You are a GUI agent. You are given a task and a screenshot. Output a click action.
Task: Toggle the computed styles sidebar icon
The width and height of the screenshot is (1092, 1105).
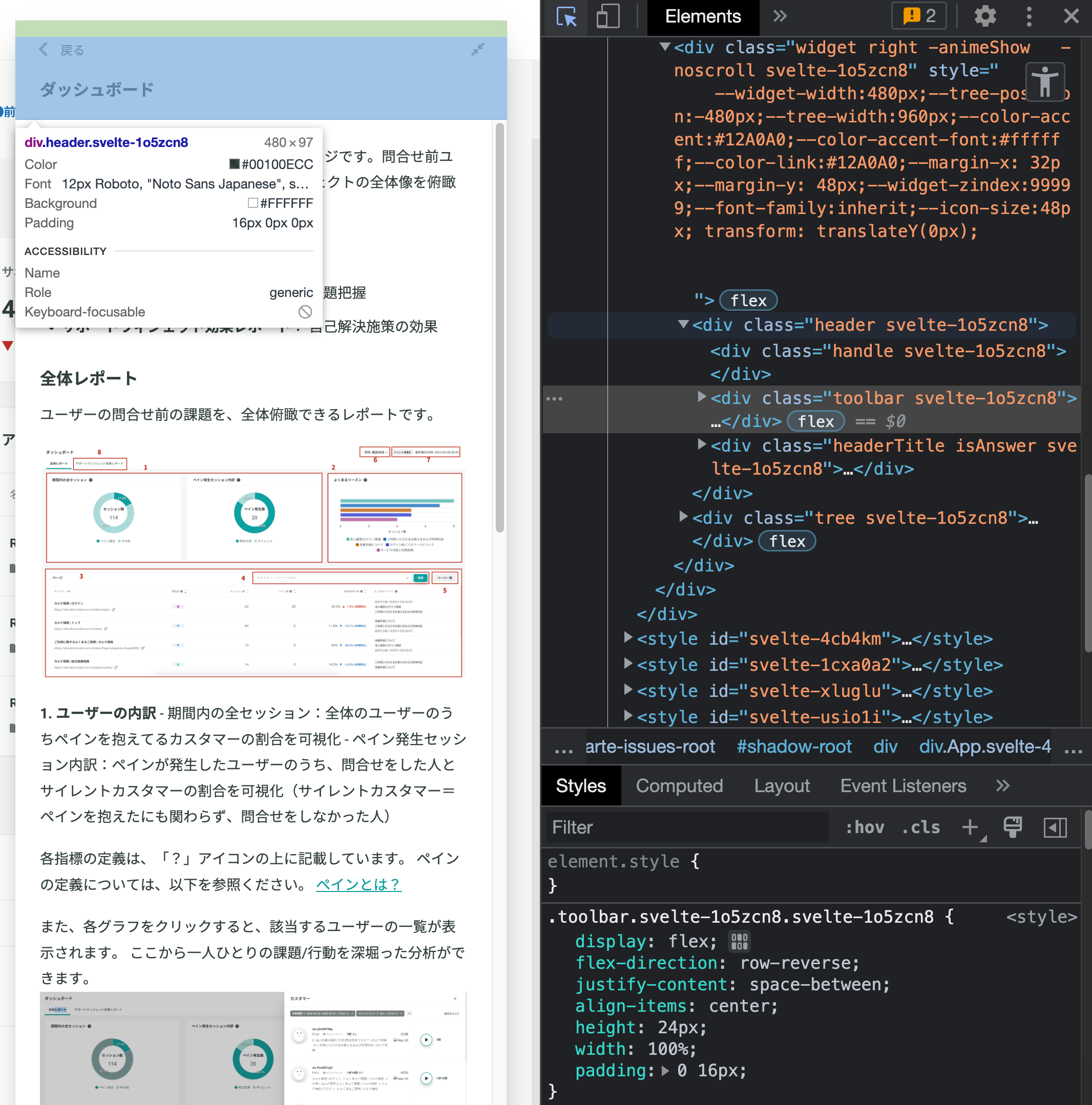[1055, 827]
